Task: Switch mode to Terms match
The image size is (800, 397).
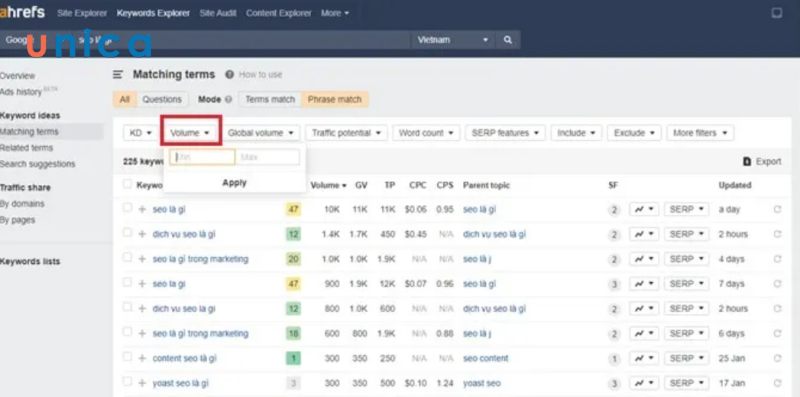Action: tap(270, 100)
